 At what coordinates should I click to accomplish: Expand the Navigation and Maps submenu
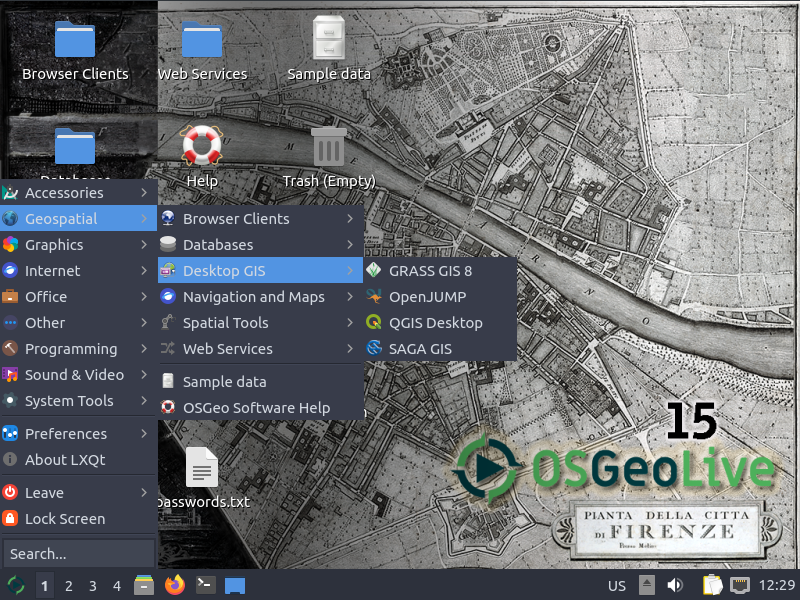click(x=254, y=296)
